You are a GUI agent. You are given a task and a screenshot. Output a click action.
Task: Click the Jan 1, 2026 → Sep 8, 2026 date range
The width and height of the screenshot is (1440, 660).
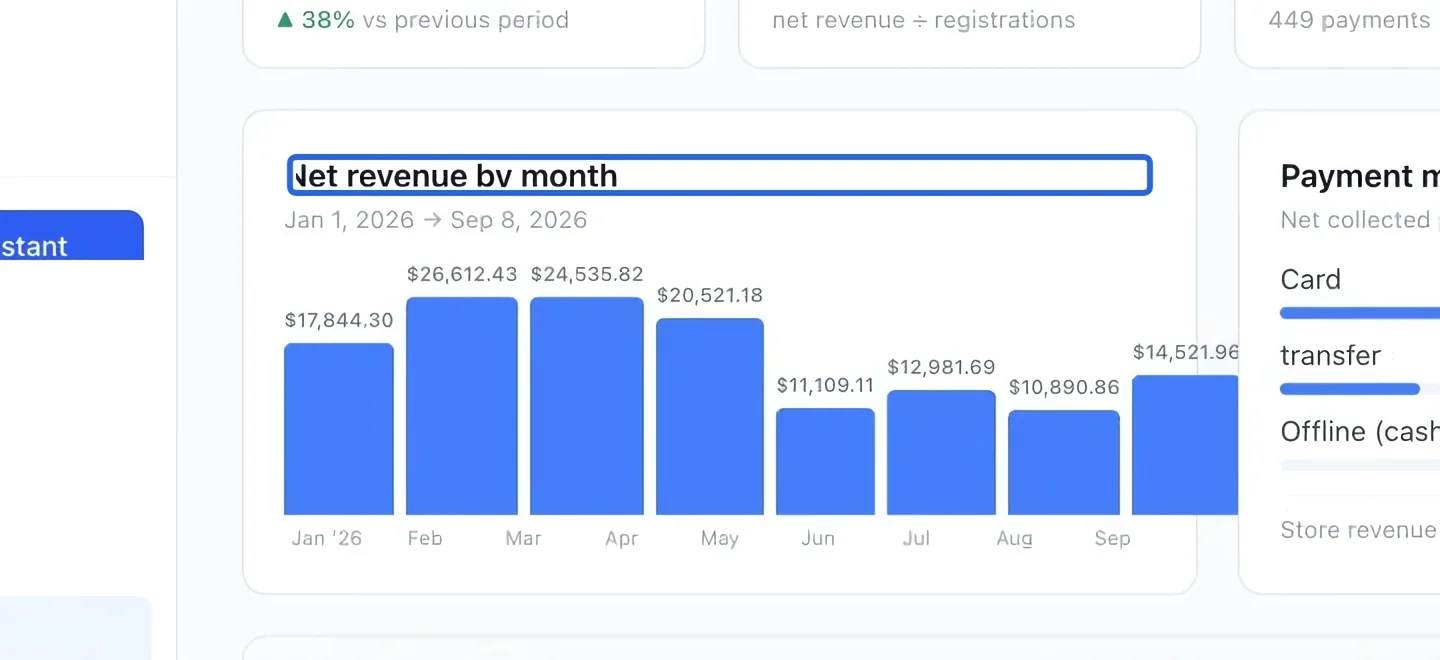click(x=436, y=220)
